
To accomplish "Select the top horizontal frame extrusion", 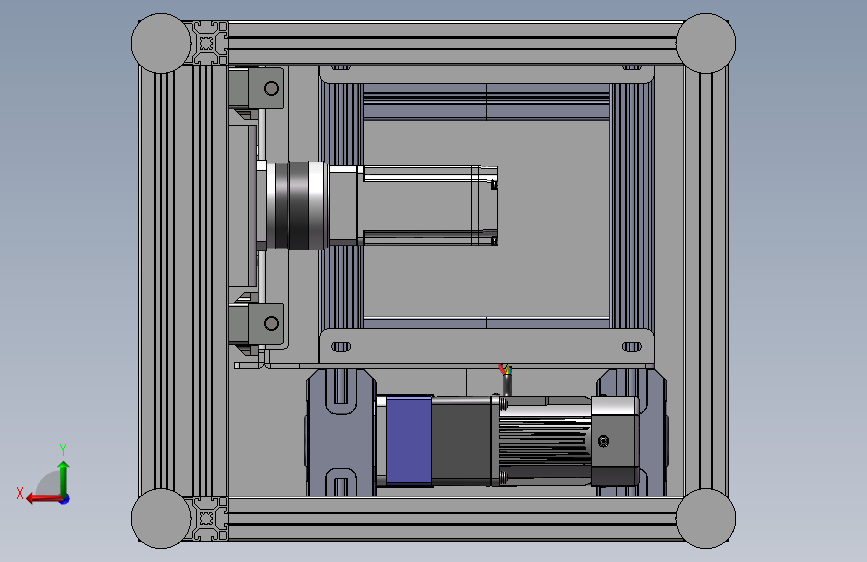I will point(452,43).
